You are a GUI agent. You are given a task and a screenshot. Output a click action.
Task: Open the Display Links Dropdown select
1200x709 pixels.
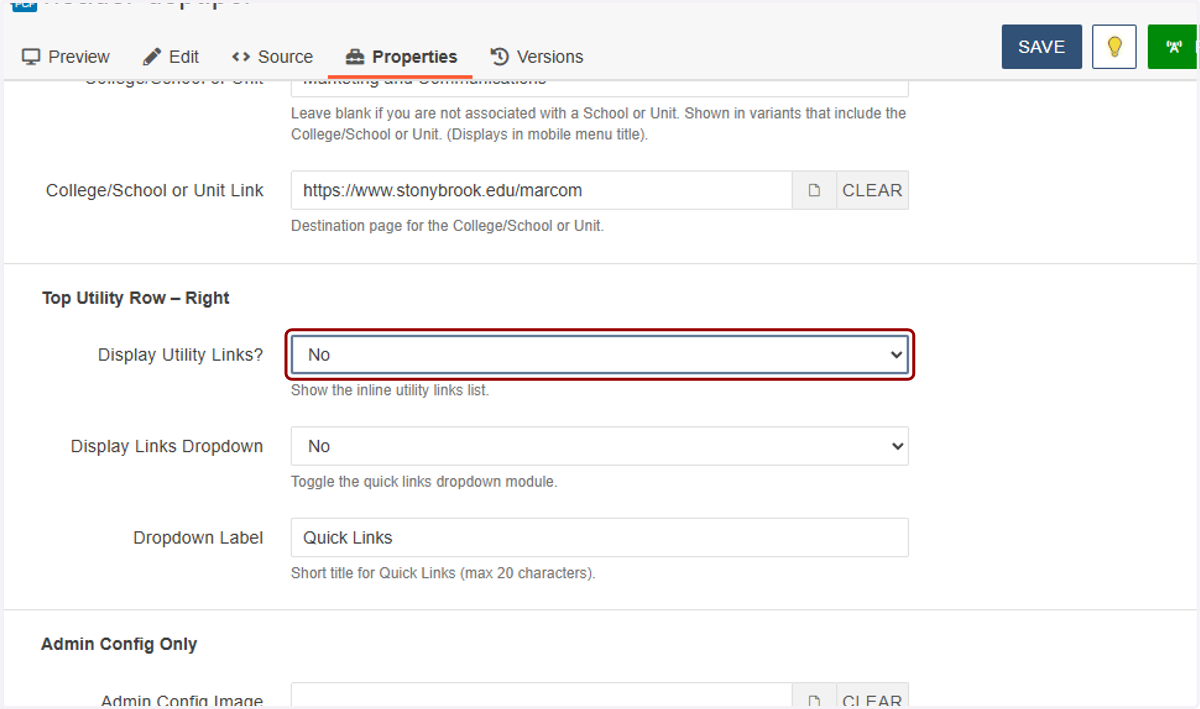point(600,446)
